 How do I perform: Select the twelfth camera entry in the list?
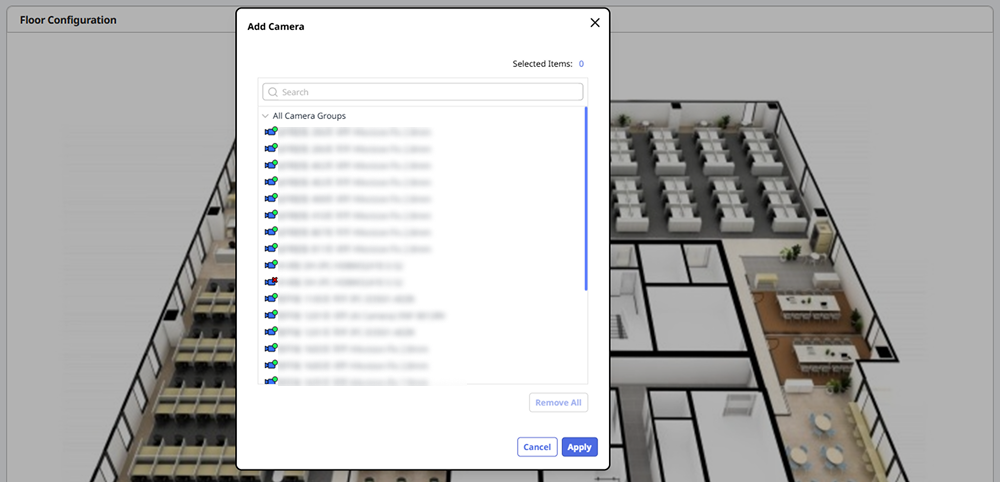click(x=355, y=315)
